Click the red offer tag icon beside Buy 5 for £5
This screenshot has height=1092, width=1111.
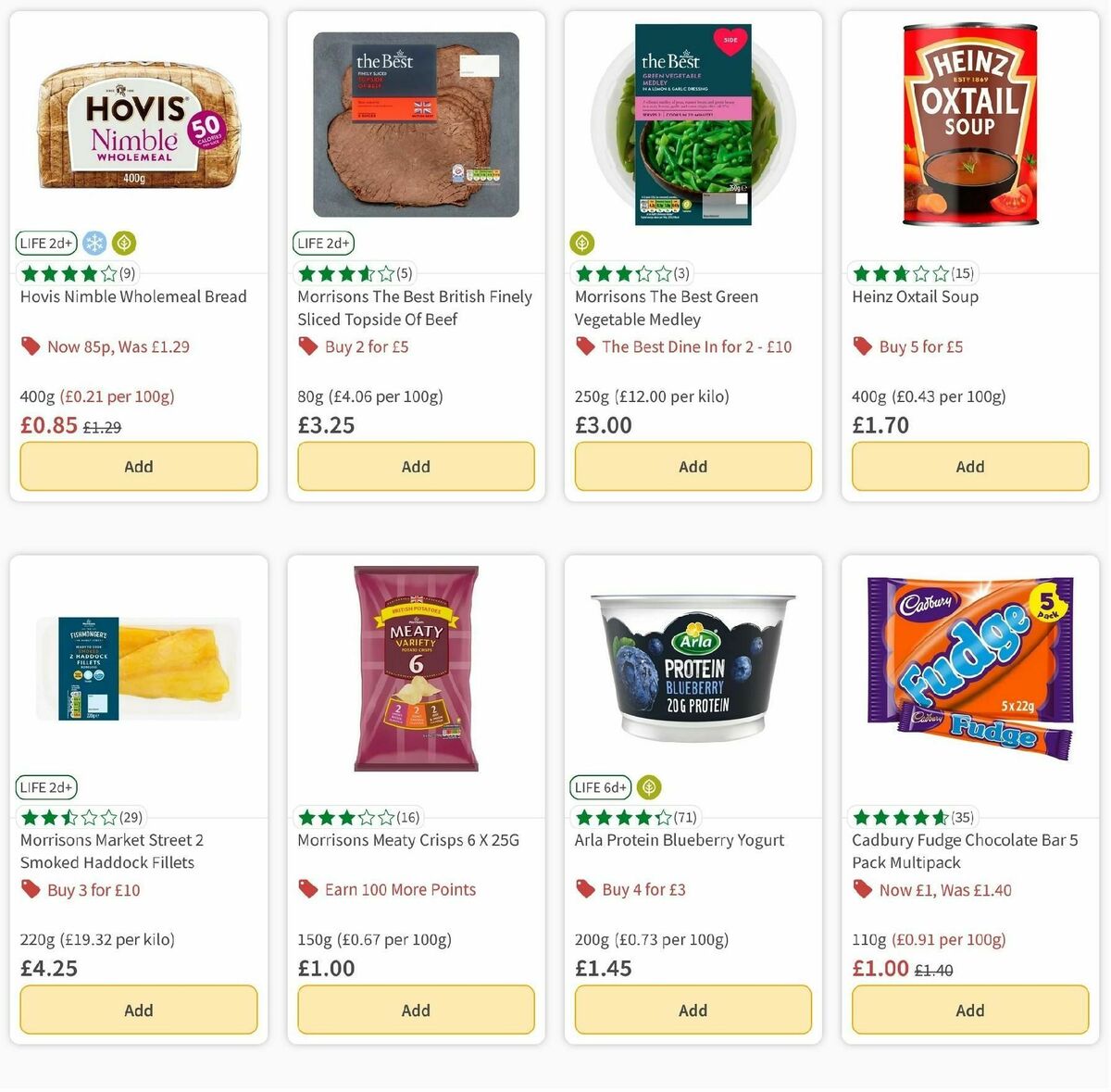(x=862, y=345)
